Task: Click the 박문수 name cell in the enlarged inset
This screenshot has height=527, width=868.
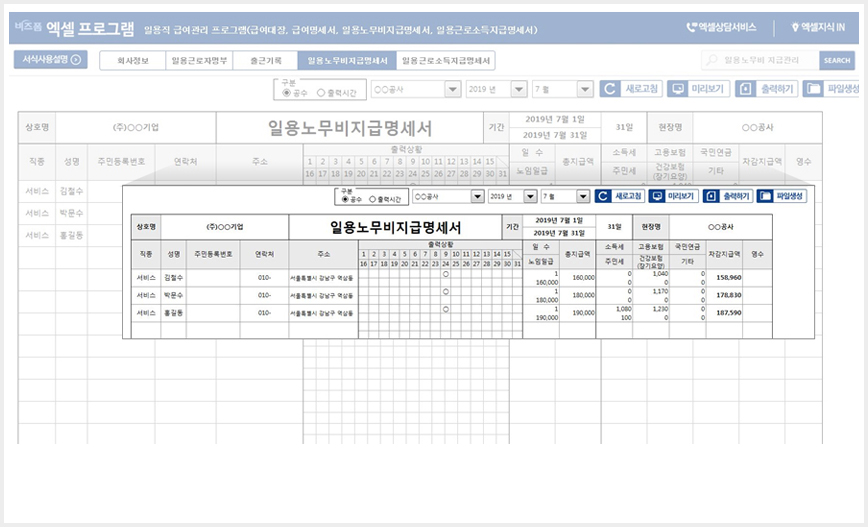Action: tap(173, 296)
